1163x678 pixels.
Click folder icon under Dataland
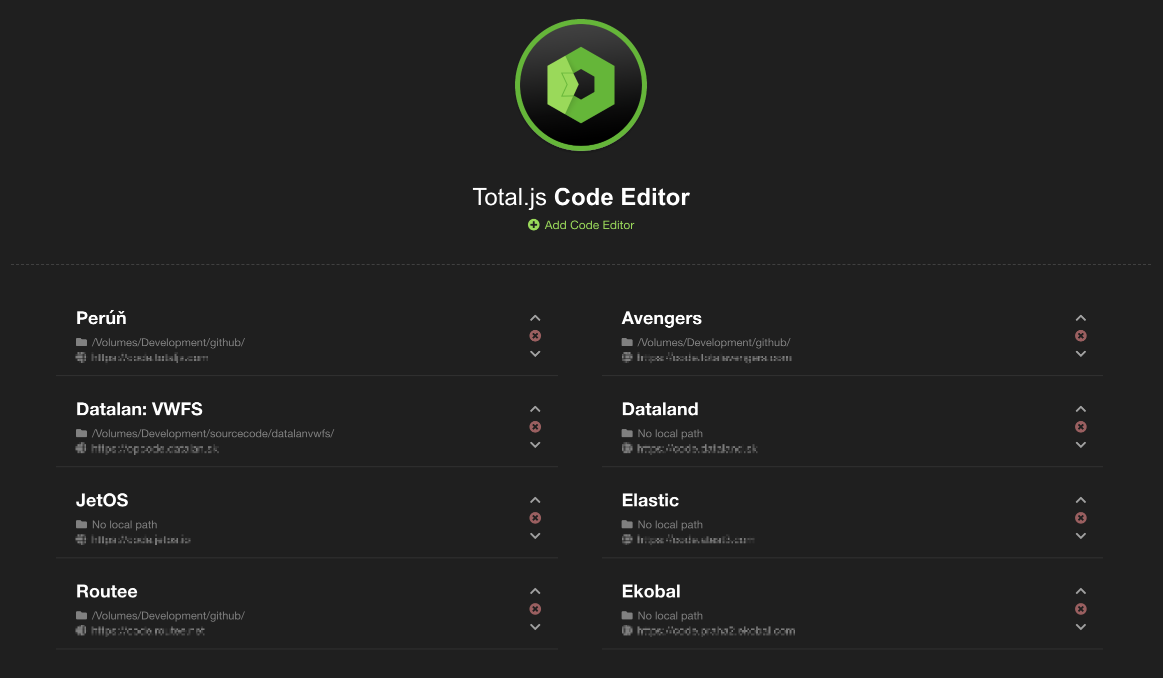pos(627,434)
